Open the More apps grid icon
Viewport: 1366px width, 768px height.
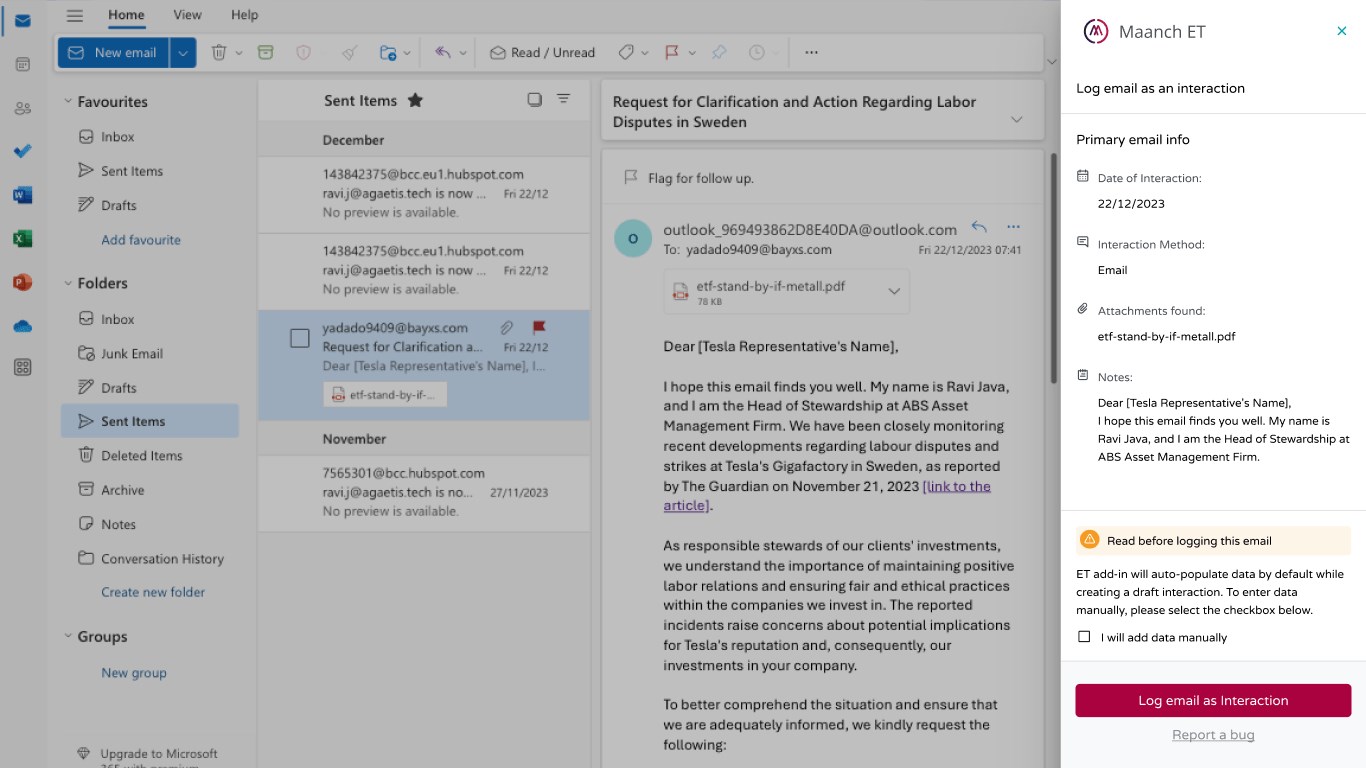coord(22,368)
